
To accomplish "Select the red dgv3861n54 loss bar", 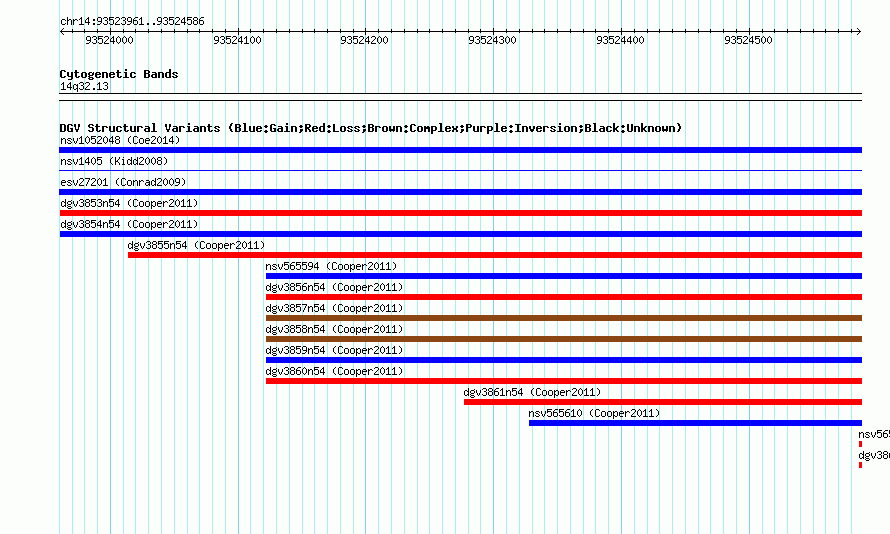I will pos(663,402).
